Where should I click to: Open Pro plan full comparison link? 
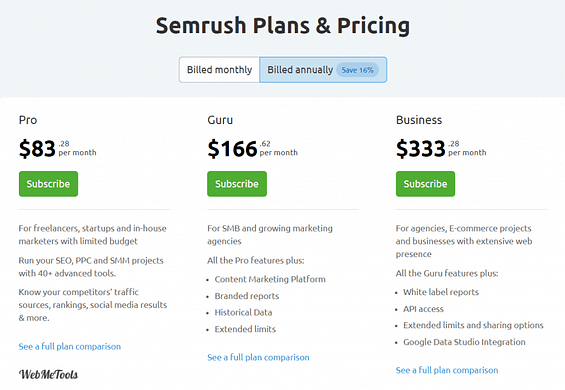(x=70, y=346)
